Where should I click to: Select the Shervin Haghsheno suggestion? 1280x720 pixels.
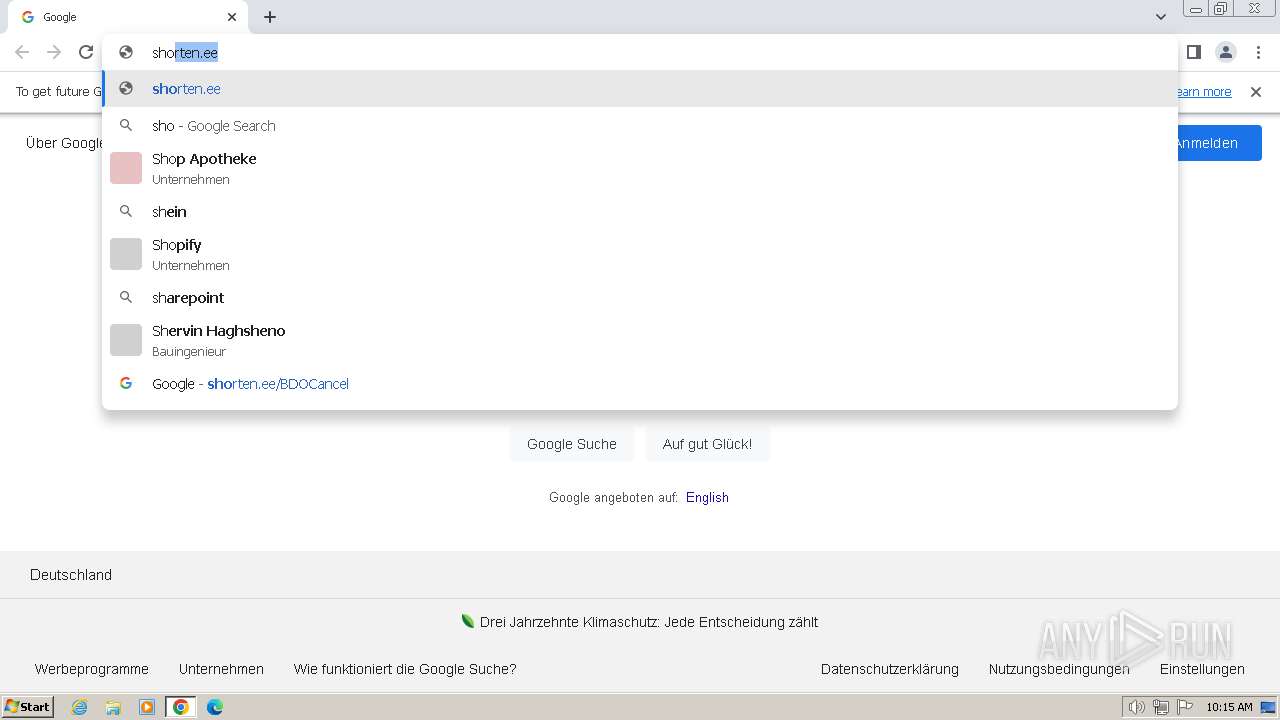coord(640,340)
